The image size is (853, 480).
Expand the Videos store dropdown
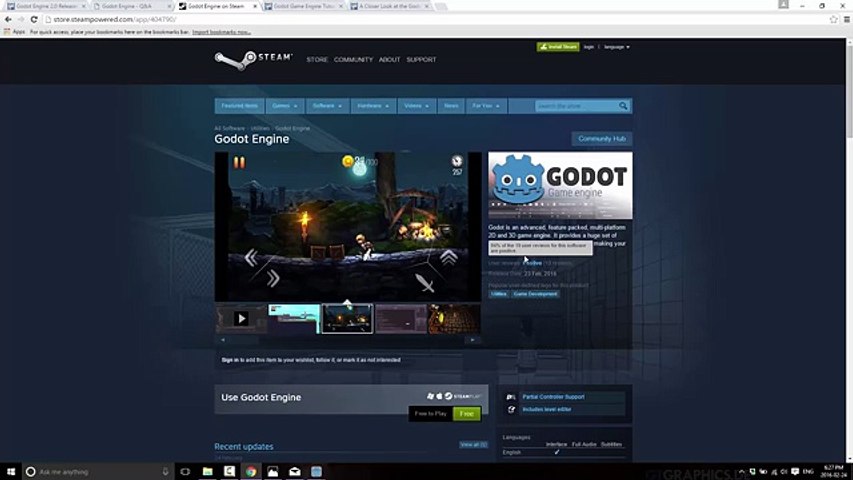point(416,106)
